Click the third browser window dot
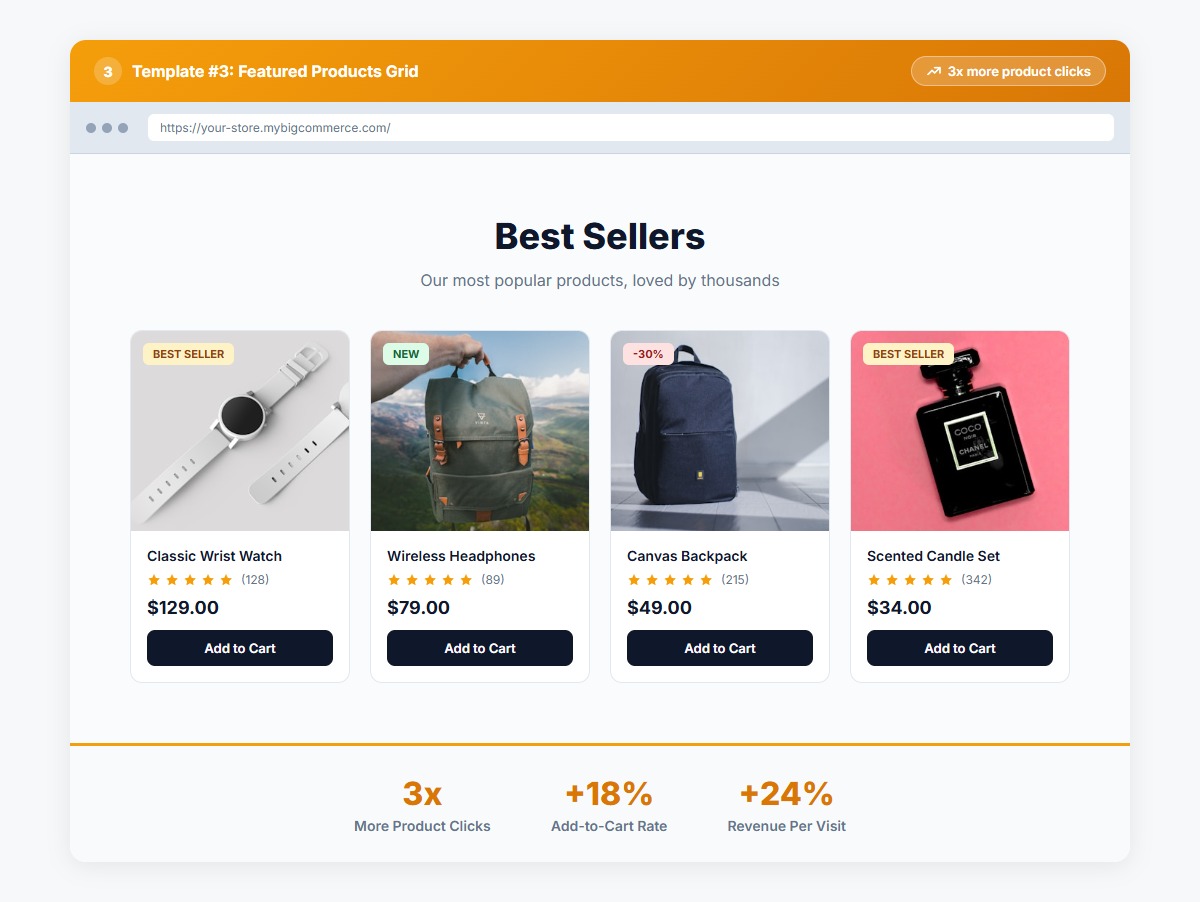This screenshot has height=902, width=1200. tap(124, 128)
